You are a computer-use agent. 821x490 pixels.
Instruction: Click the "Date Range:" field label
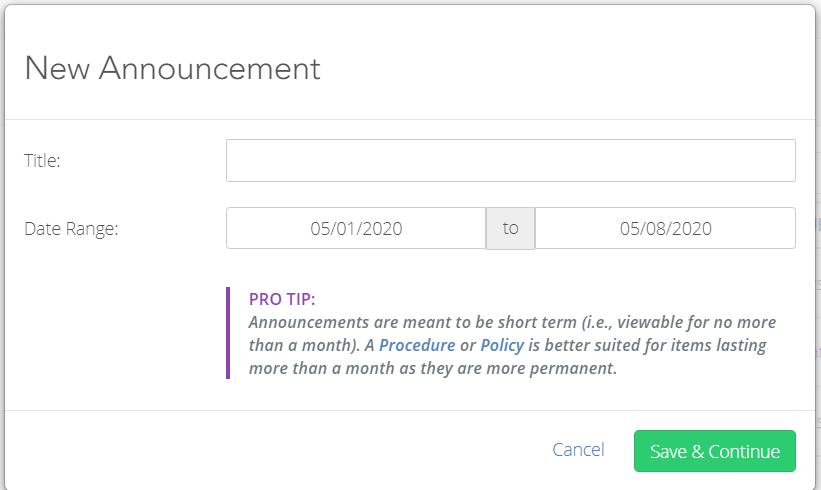tap(71, 229)
